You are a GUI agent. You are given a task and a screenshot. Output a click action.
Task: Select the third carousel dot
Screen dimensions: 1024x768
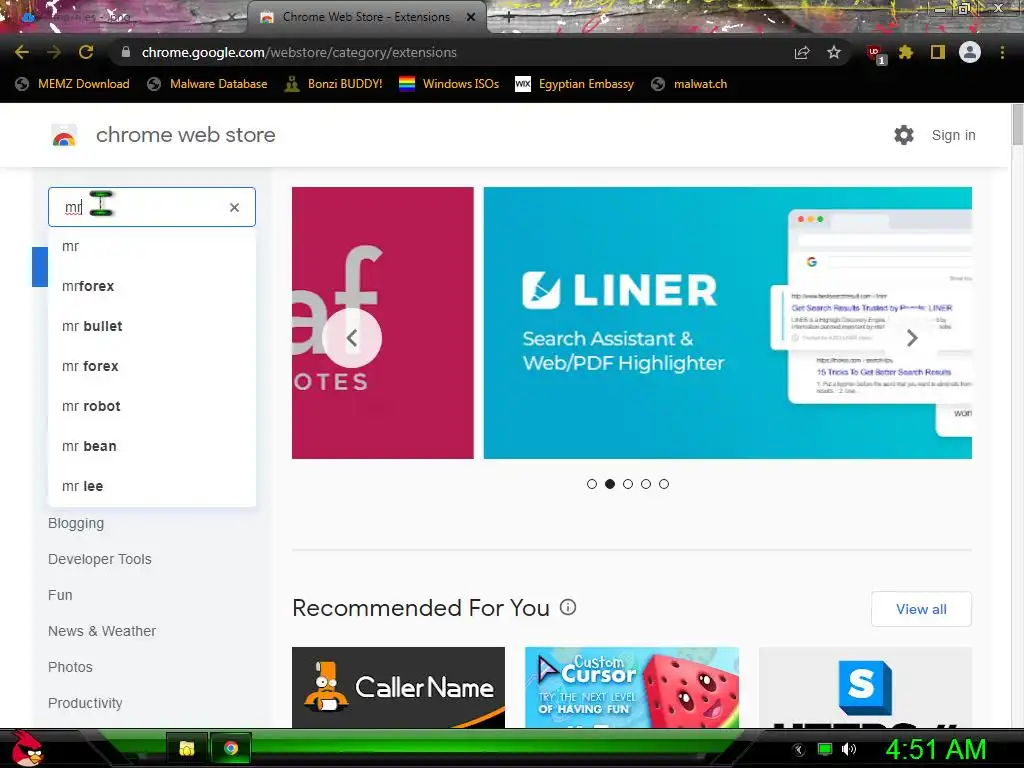(628, 484)
